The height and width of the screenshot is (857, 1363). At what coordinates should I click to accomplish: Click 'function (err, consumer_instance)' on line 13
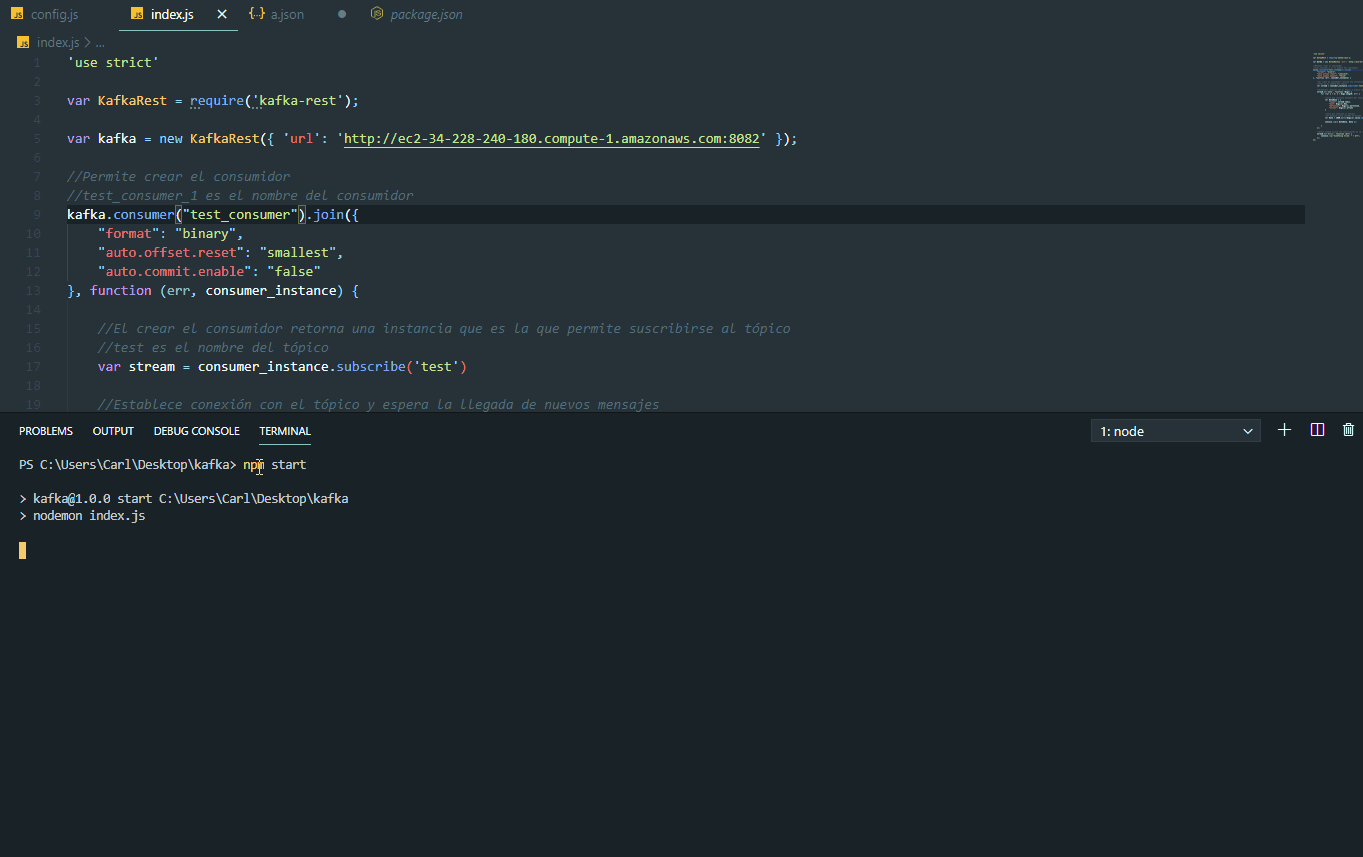216,291
